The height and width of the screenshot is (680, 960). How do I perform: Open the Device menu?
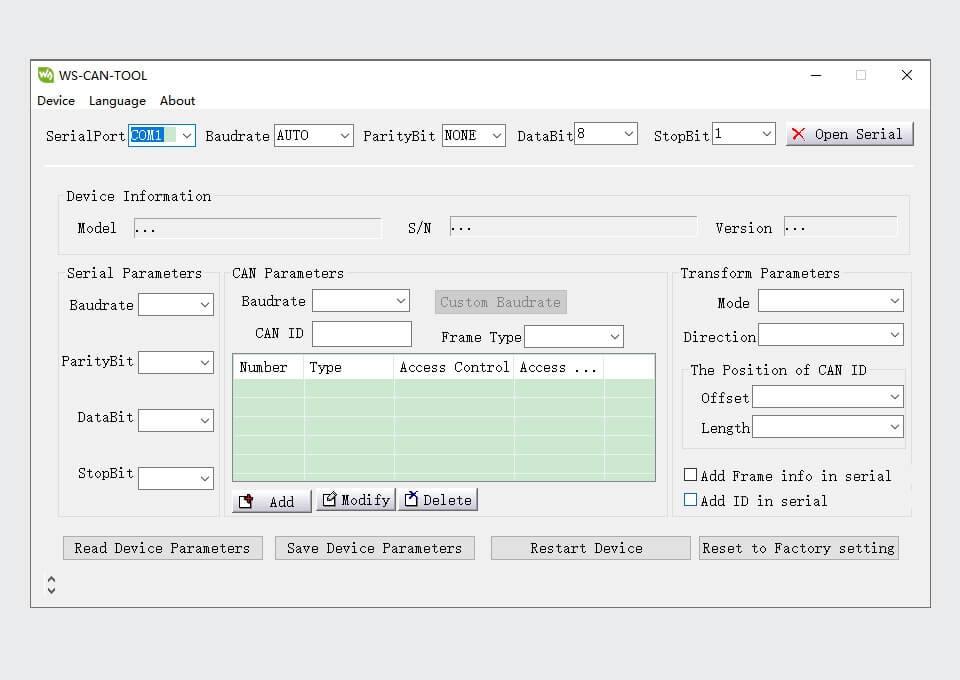click(56, 101)
